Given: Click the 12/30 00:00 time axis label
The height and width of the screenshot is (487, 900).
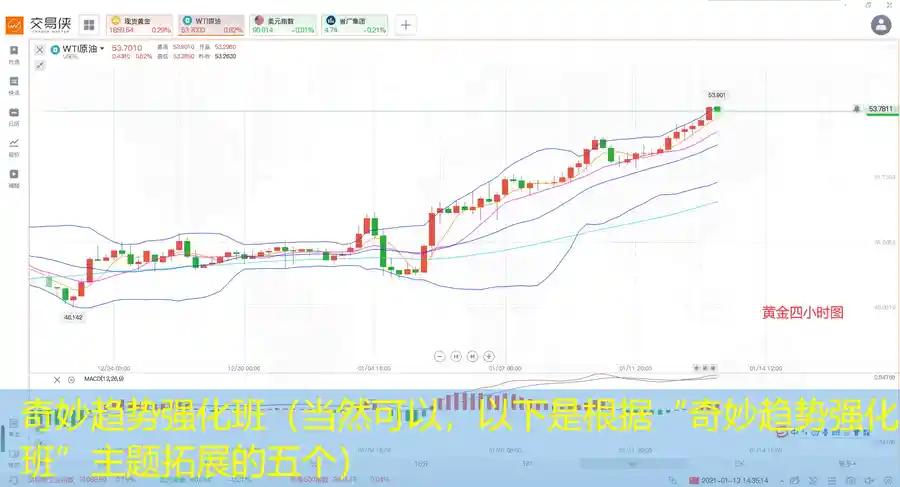Looking at the screenshot, I should tap(244, 368).
